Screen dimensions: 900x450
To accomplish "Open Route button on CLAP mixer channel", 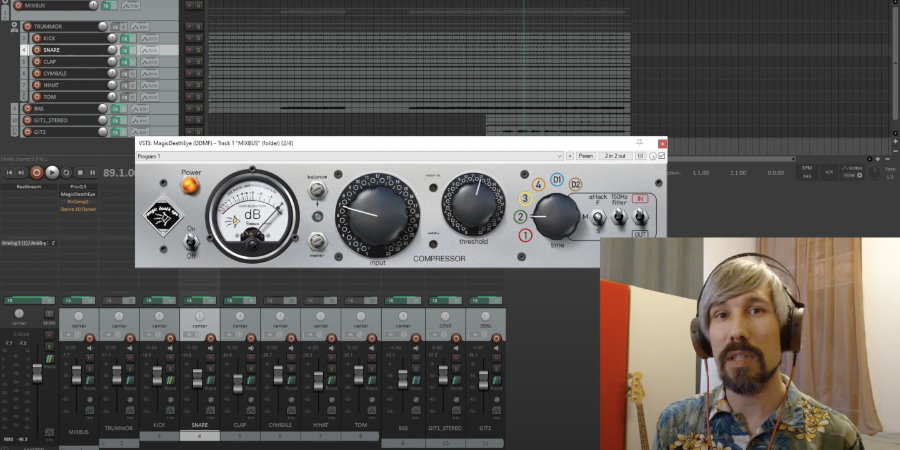I will tap(251, 379).
